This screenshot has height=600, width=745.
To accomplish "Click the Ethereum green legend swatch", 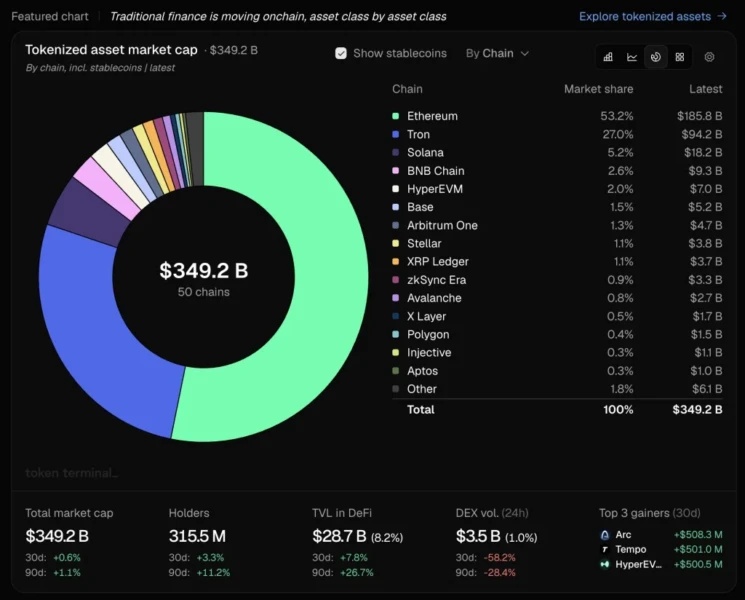I will 395,116.
